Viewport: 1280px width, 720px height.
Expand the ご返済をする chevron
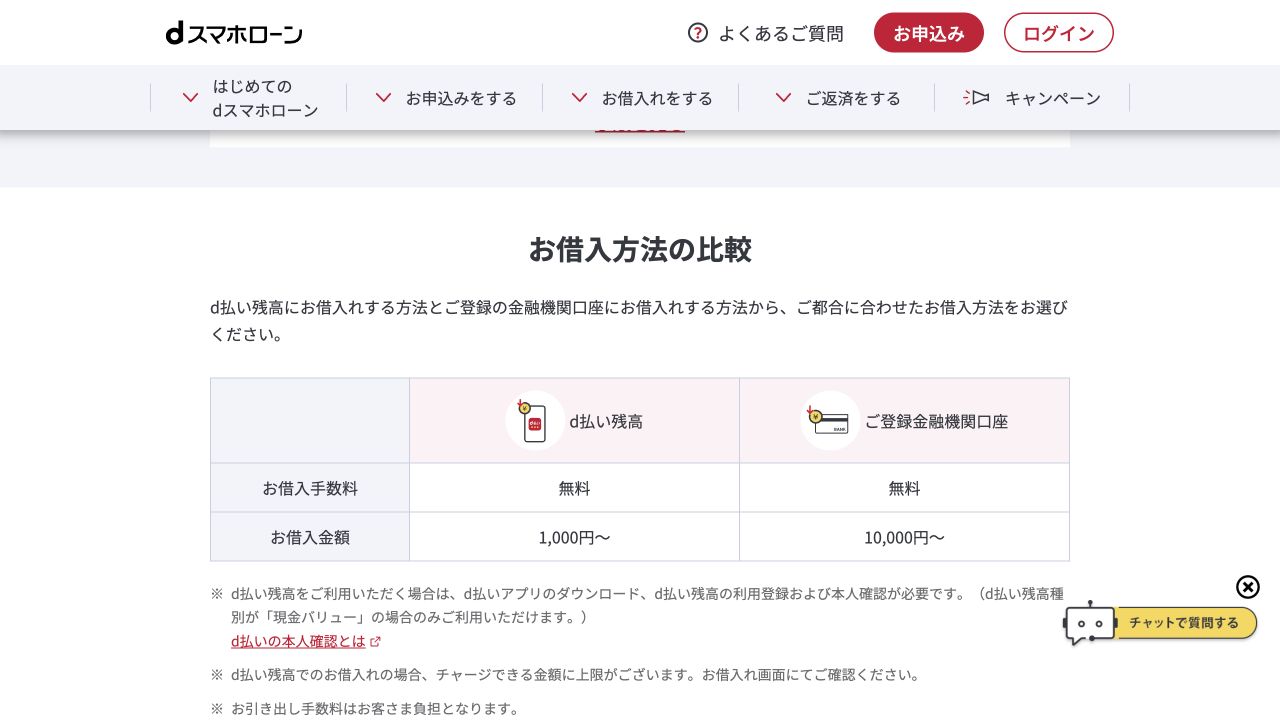pyautogui.click(x=784, y=98)
